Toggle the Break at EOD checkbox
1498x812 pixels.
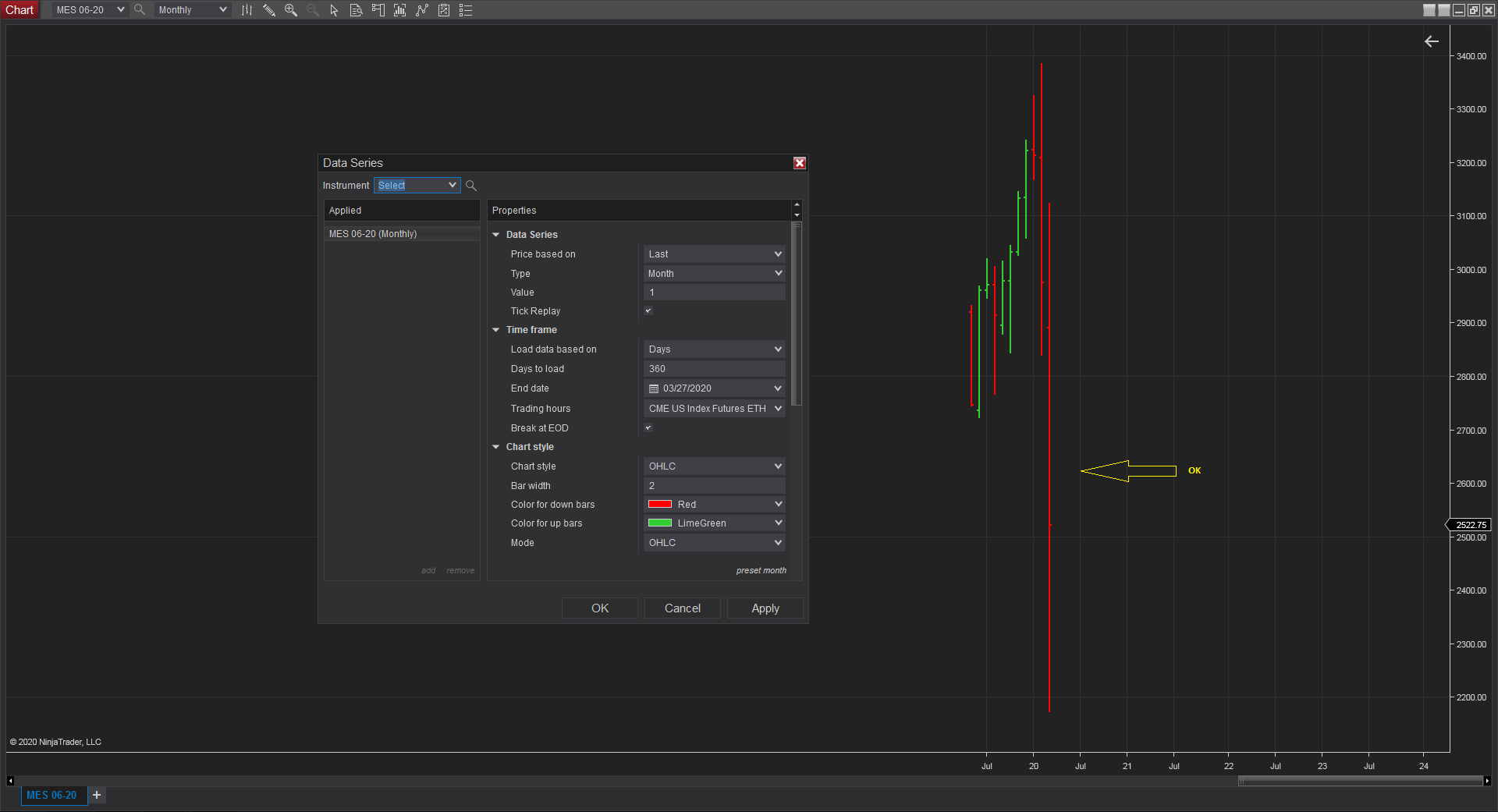[x=648, y=428]
